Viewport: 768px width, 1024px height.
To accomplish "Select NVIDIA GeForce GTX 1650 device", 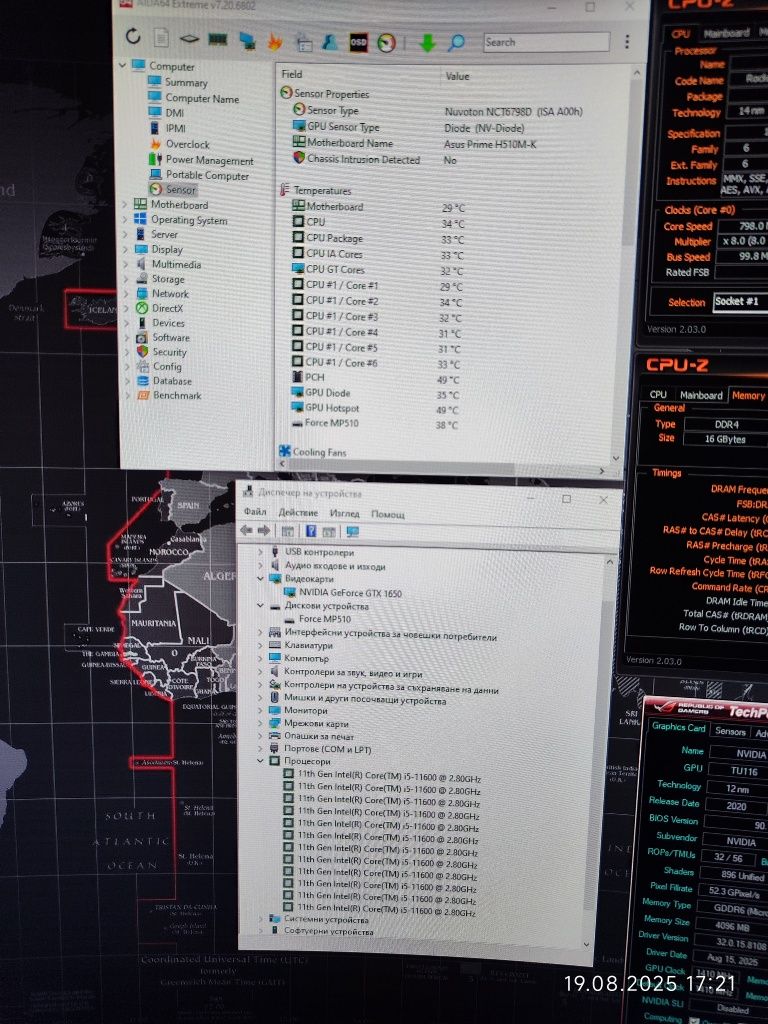I will point(351,593).
